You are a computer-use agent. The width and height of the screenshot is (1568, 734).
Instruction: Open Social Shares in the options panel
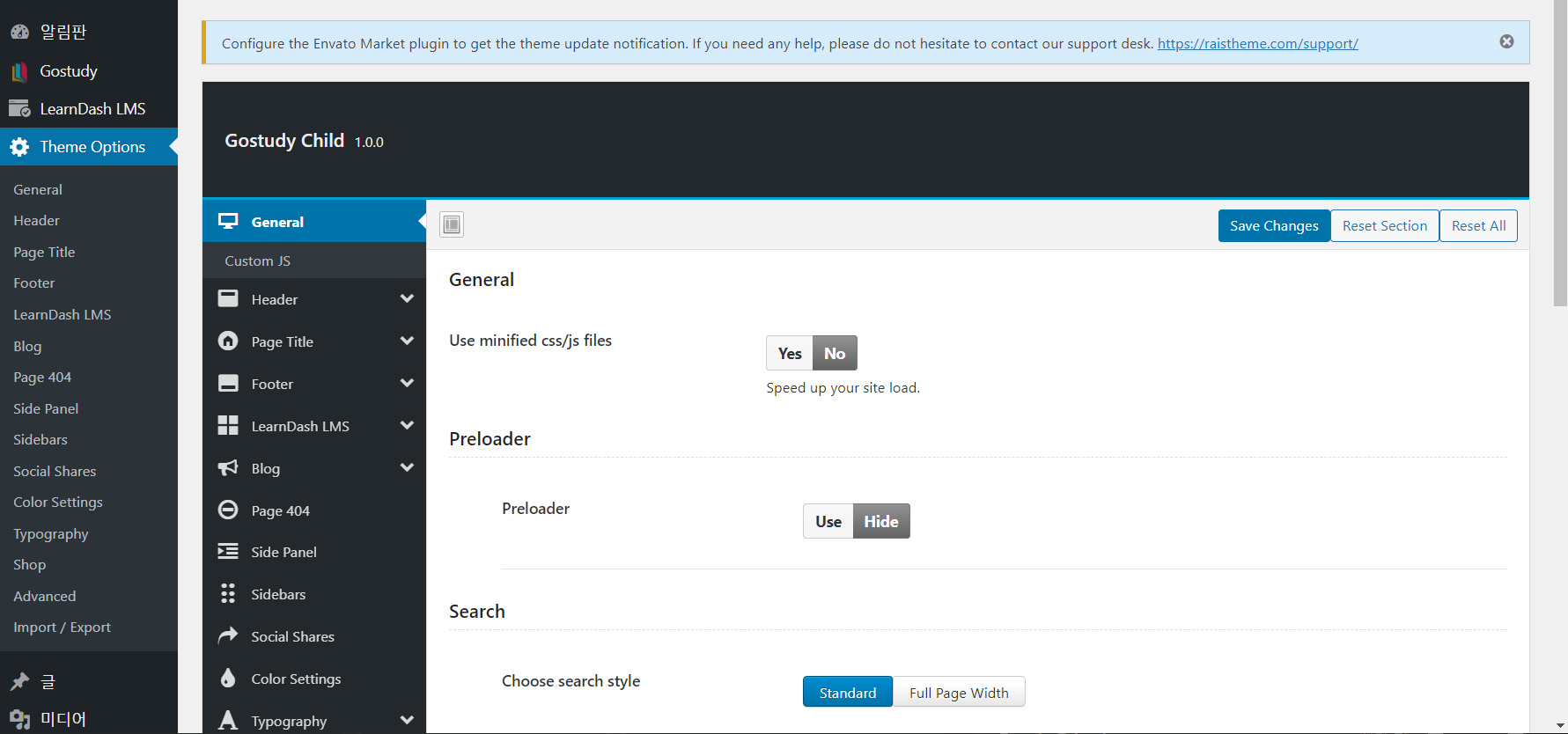click(x=314, y=636)
